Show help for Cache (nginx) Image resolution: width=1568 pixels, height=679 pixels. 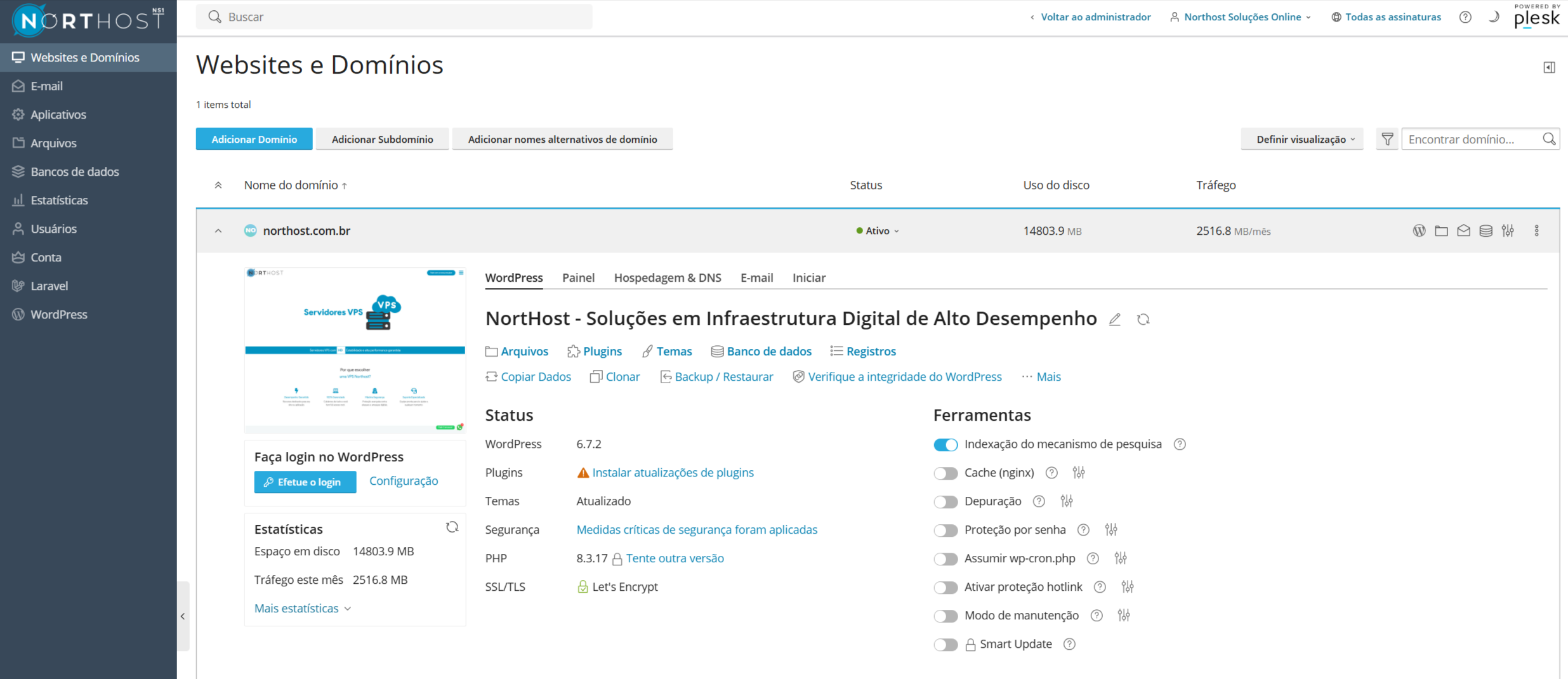[x=1051, y=473]
